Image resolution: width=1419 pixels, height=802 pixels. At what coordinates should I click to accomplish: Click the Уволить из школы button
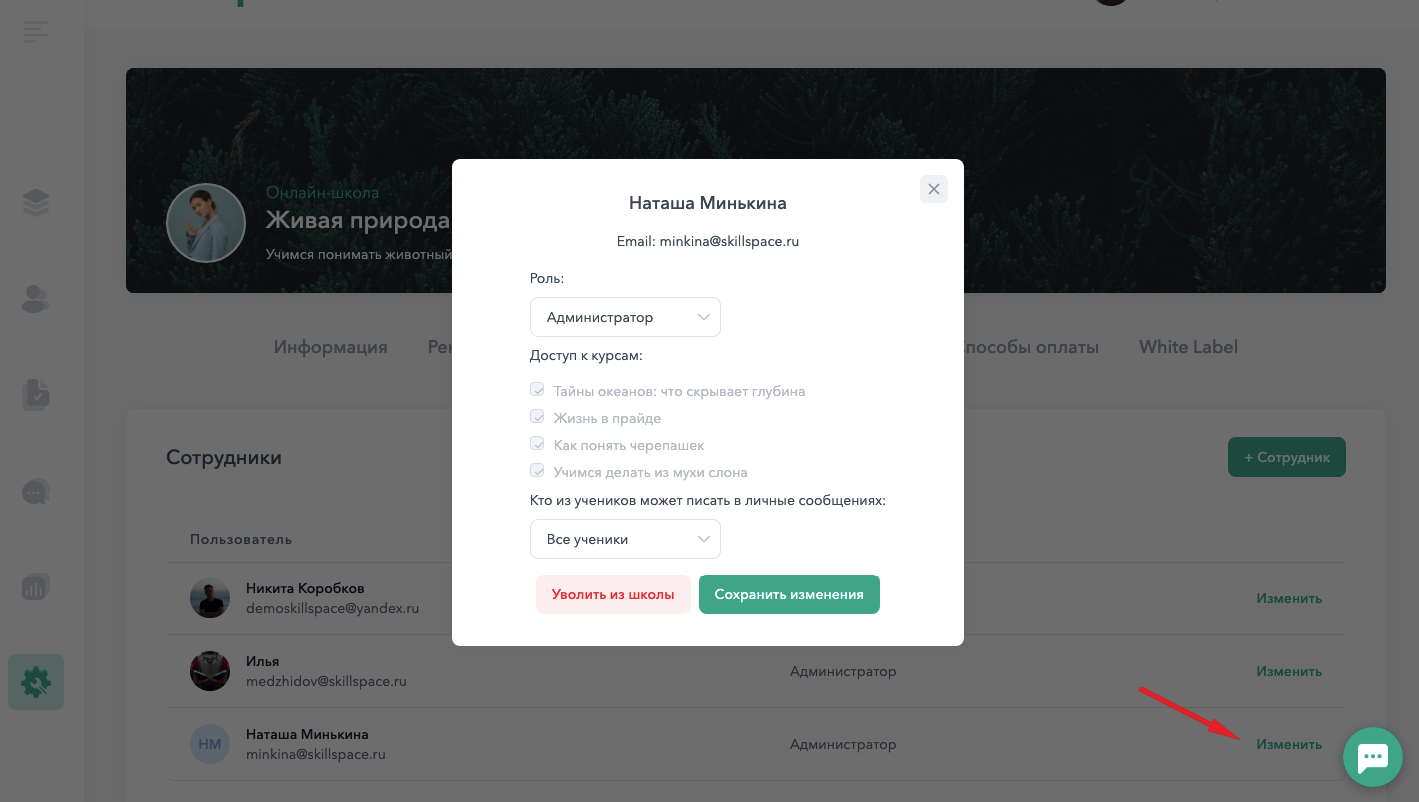click(613, 594)
